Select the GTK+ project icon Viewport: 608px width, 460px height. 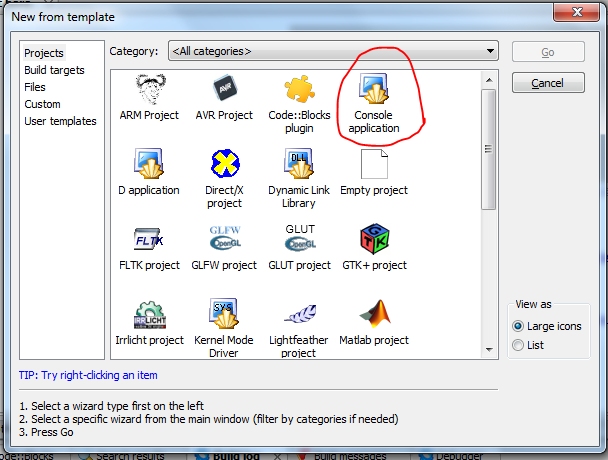pos(374,240)
